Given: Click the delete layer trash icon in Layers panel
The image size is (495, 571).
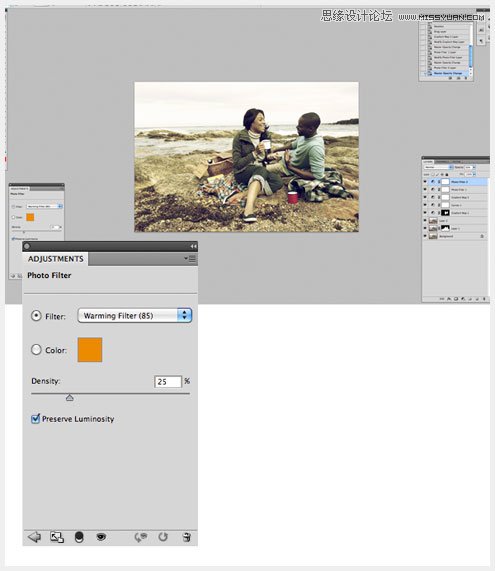Looking at the screenshot, I should click(484, 299).
